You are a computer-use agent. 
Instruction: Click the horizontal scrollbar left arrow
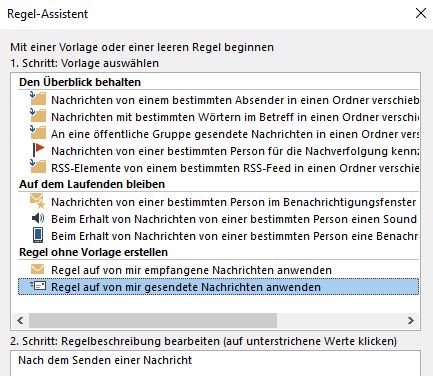click(20, 321)
